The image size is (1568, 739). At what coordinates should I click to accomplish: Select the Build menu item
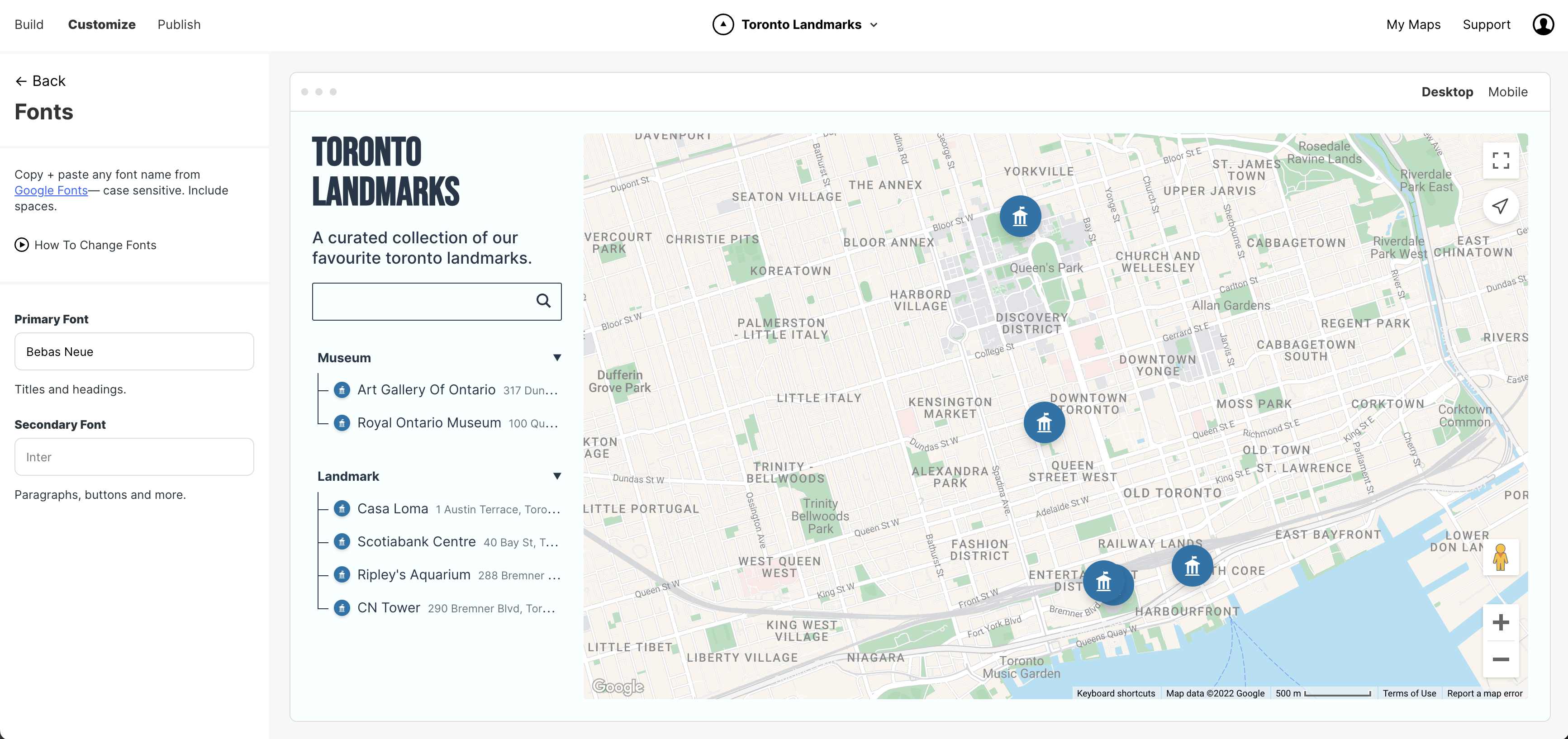pos(29,24)
